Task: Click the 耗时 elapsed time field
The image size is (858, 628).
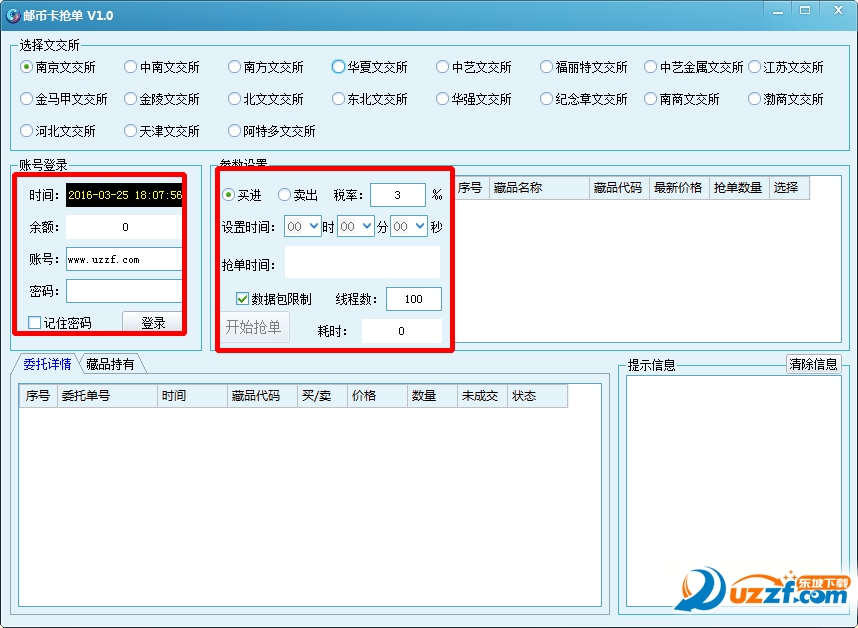Action: point(402,331)
